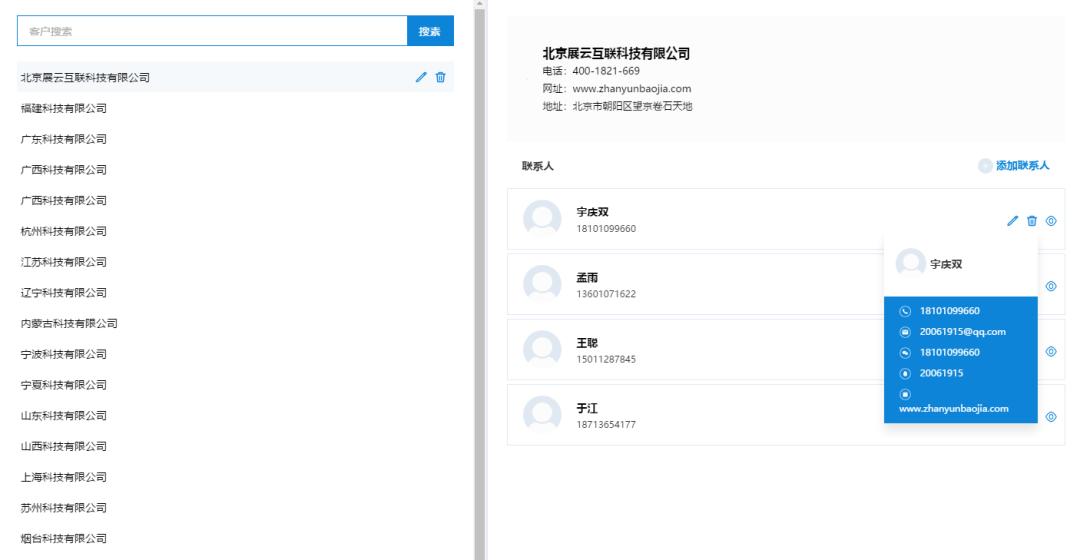Click www.zhanyunbaojia.com link in the contact popup
1080x560 pixels.
pos(953,408)
